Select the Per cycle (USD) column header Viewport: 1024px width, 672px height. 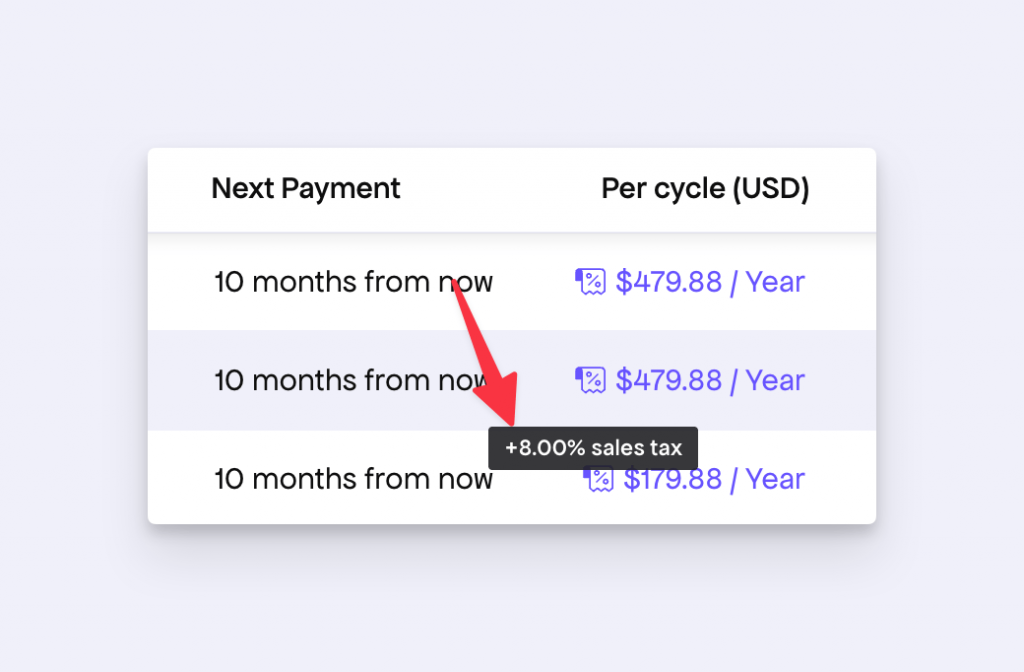point(705,188)
